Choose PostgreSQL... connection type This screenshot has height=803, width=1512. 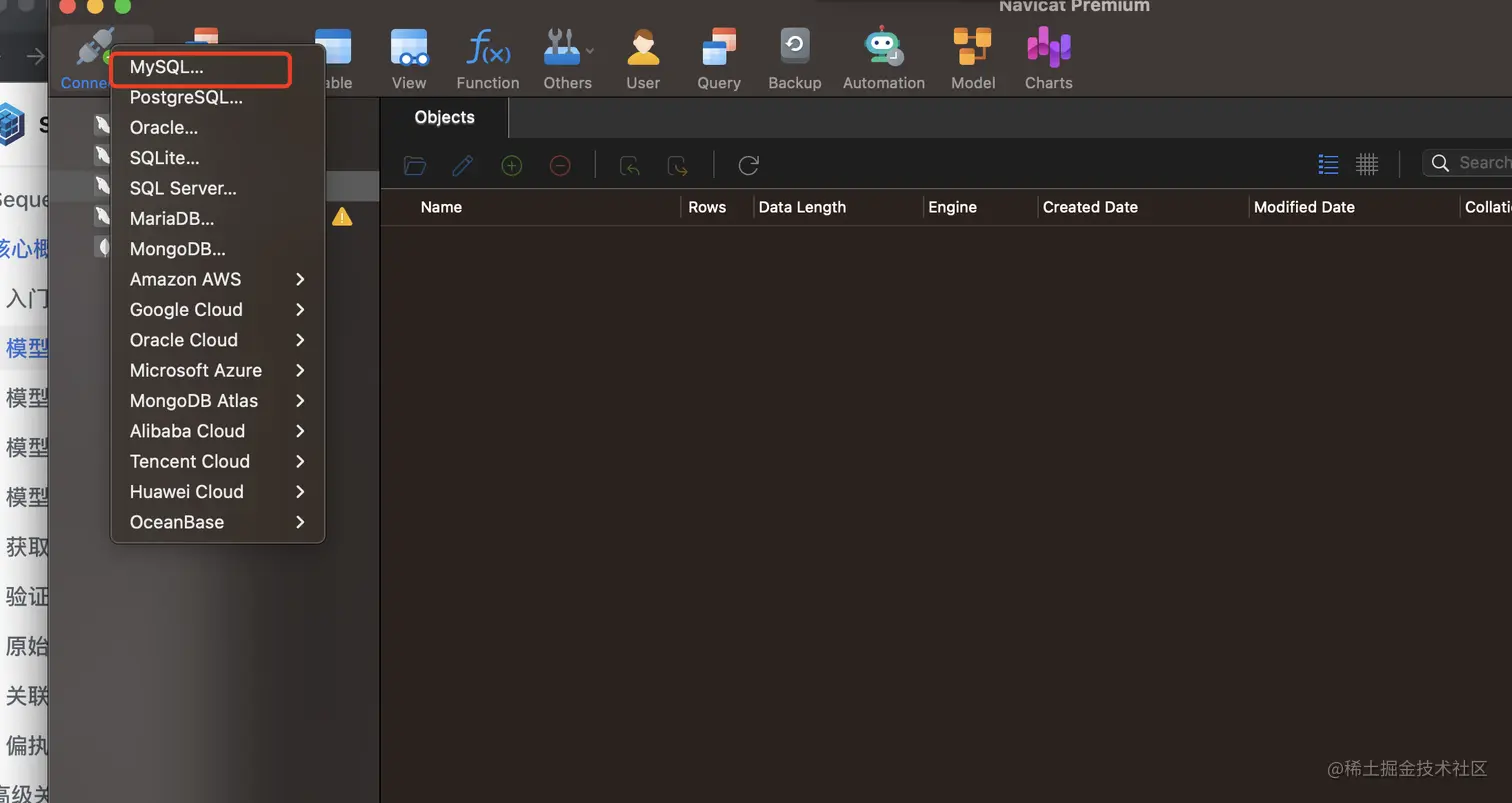coord(217,98)
